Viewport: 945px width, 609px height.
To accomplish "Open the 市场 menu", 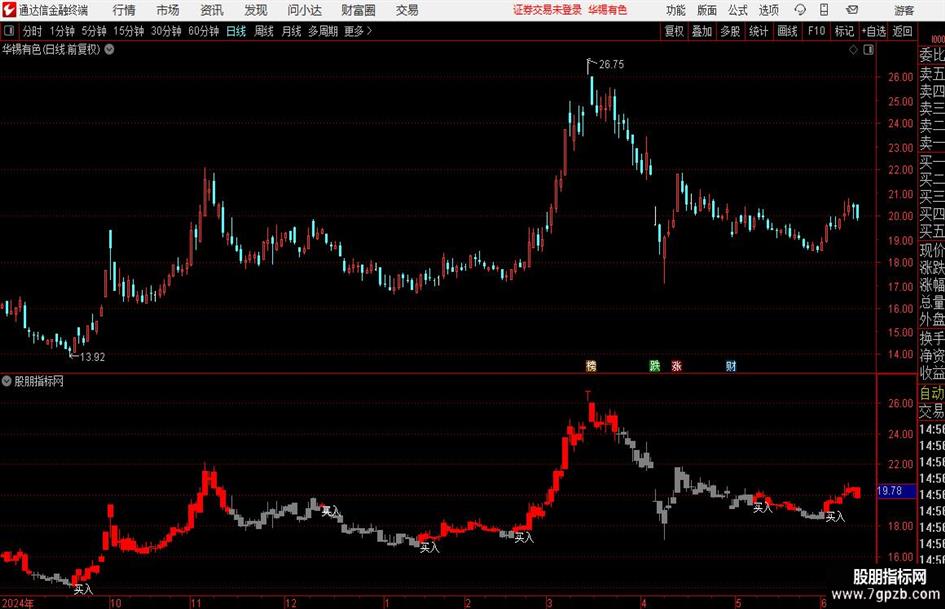I will pyautogui.click(x=168, y=10).
